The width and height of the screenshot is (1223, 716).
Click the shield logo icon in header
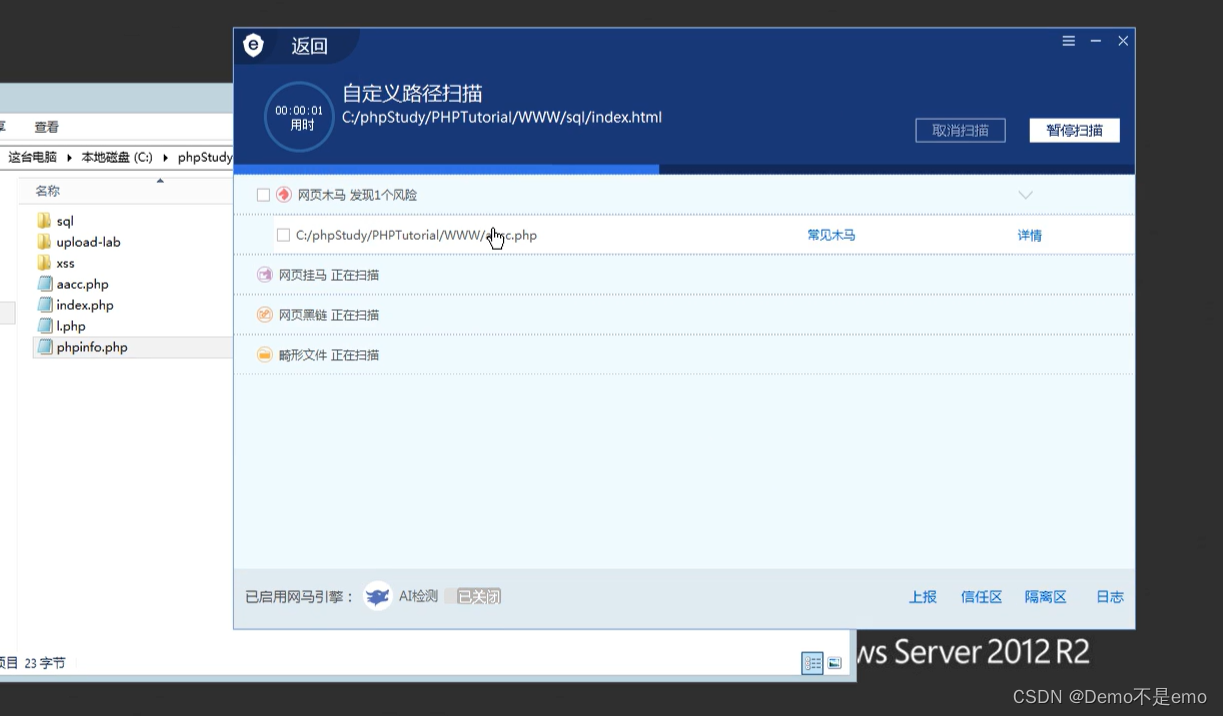[254, 45]
